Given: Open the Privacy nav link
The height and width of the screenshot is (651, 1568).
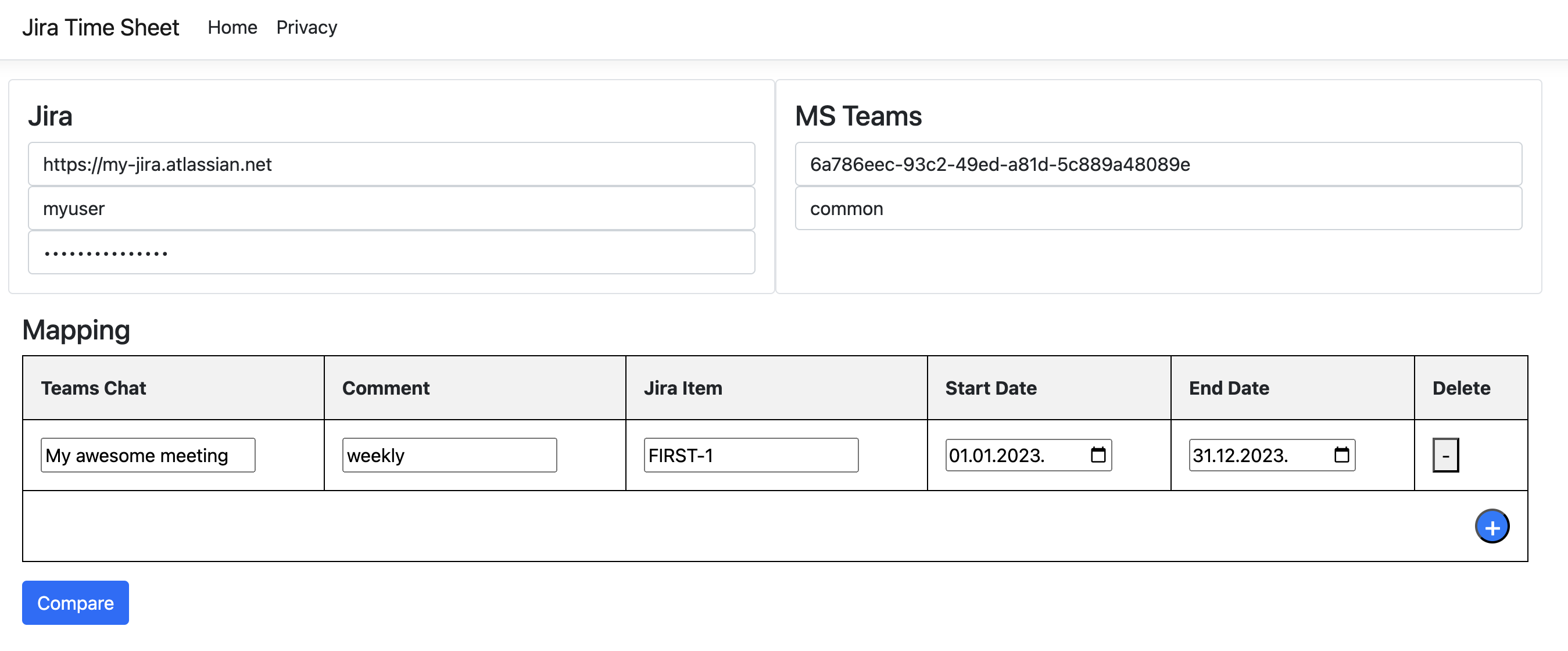Looking at the screenshot, I should coord(307,27).
